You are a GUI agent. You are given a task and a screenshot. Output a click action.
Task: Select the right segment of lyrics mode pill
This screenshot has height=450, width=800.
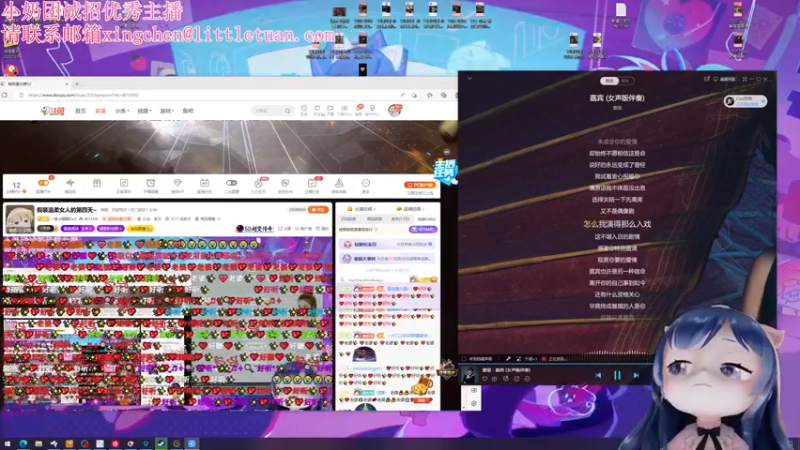tap(625, 81)
